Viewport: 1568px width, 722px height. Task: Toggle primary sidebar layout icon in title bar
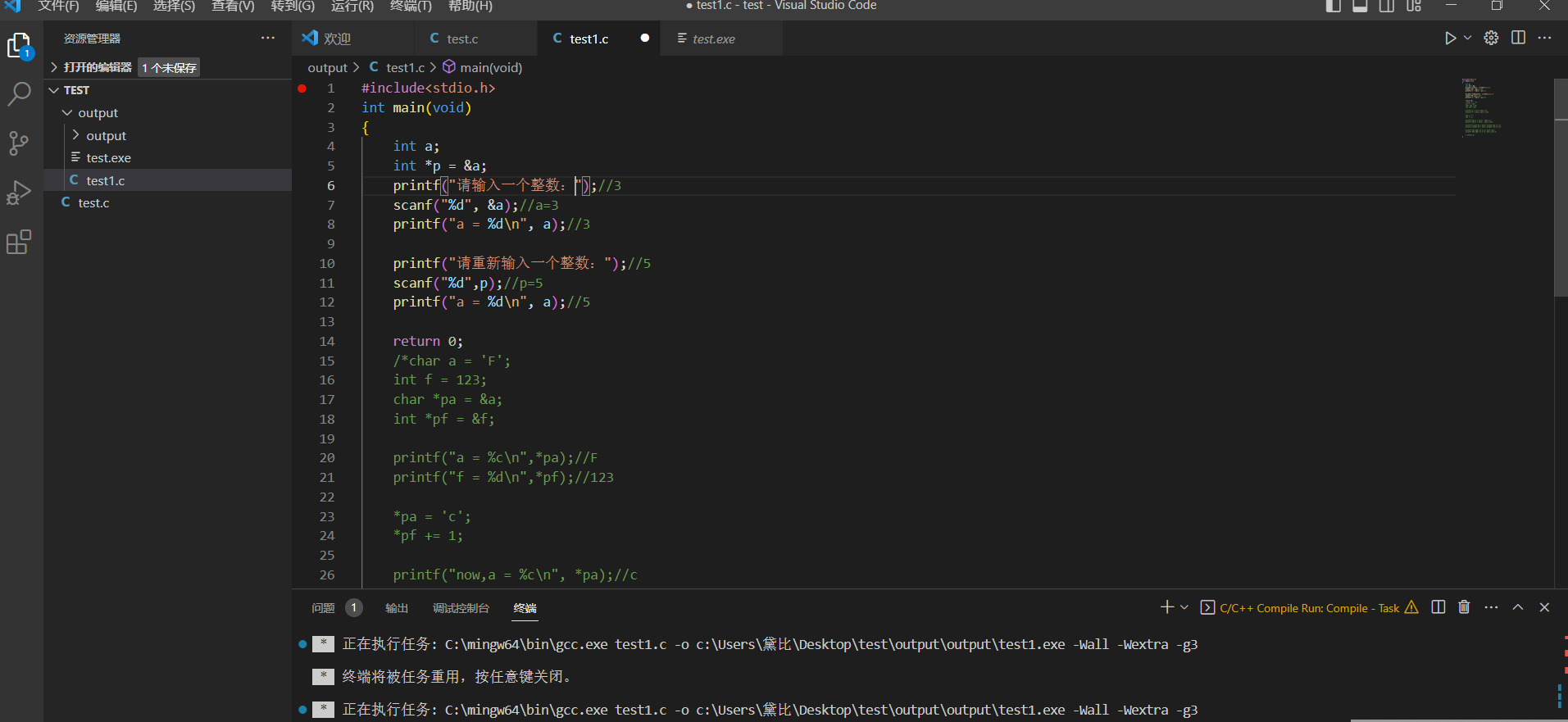click(1334, 7)
